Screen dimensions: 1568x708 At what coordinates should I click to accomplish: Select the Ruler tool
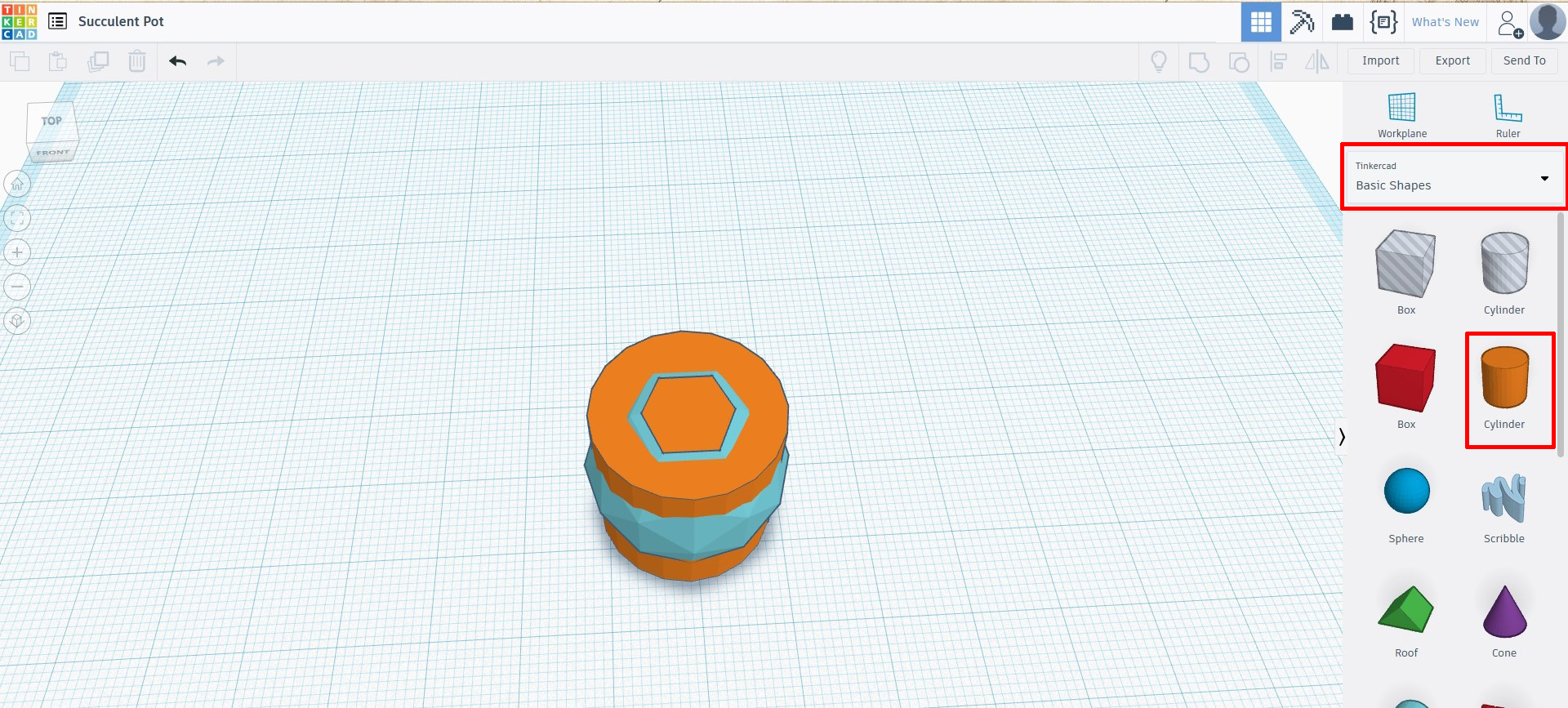tap(1508, 114)
